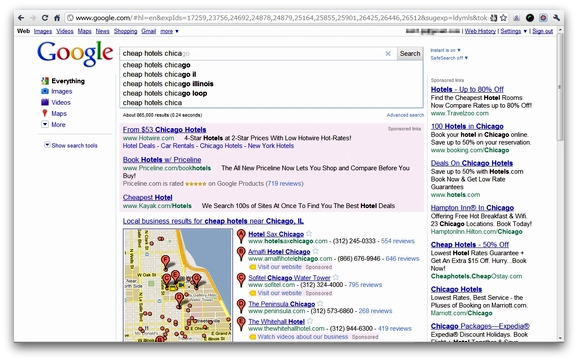Click the Search button
The image size is (578, 361).
click(410, 53)
